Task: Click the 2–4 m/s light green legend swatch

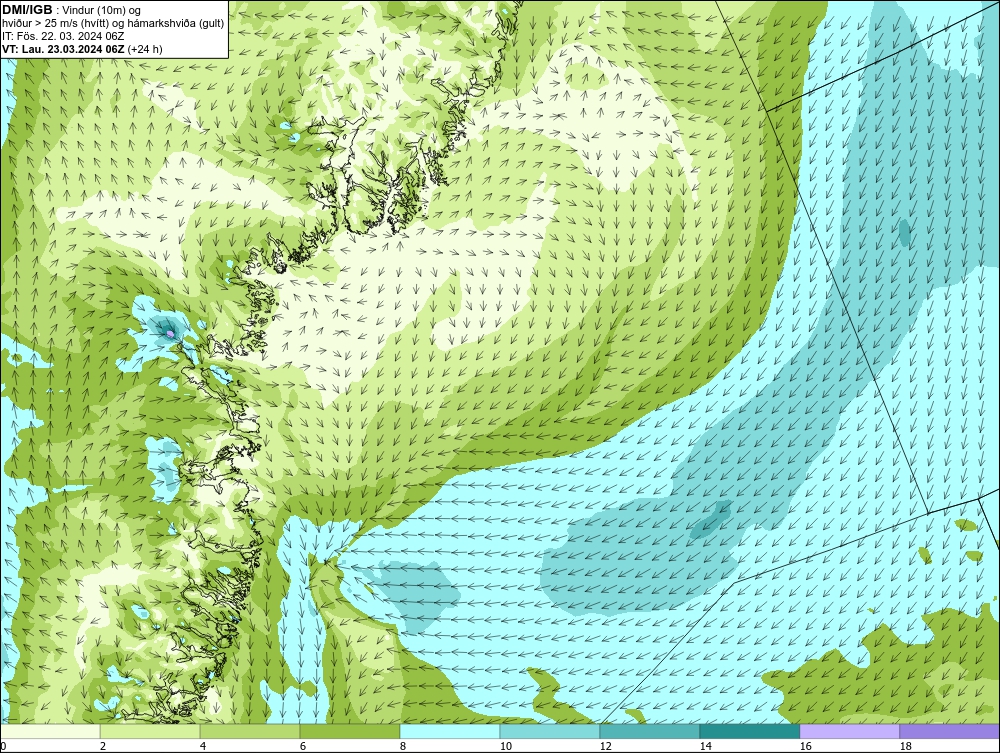Action: [150, 731]
